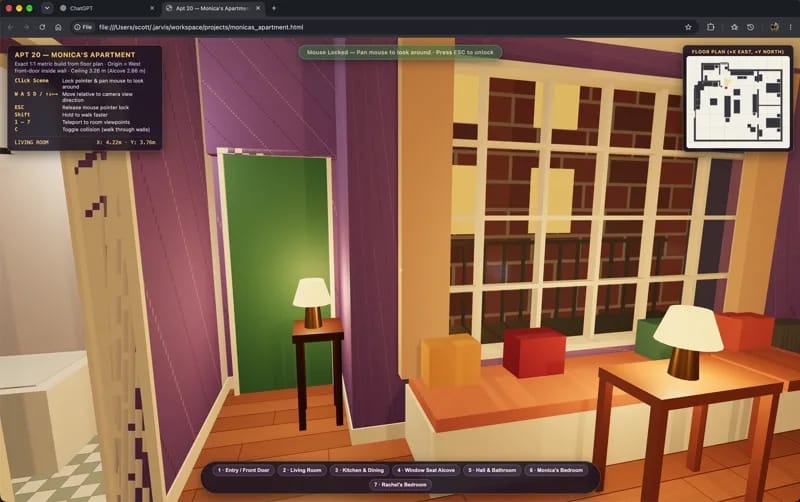Image resolution: width=800 pixels, height=502 pixels.
Task: Close the ChatGPT tab
Action: click(152, 8)
